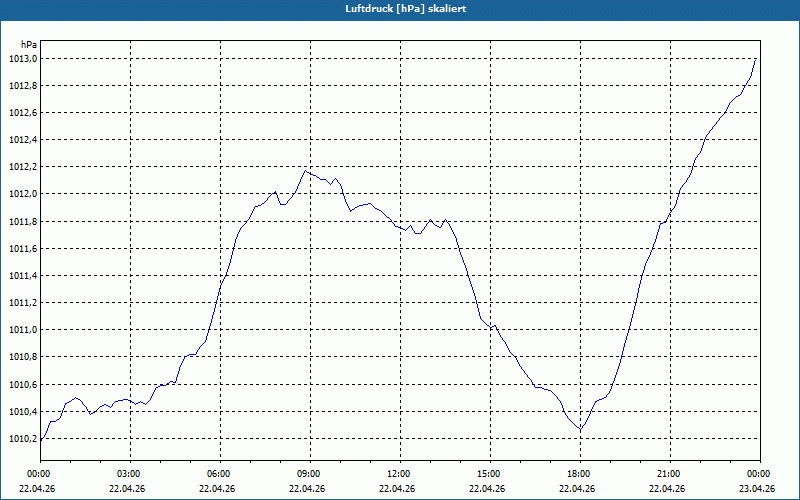Click the title 'Luftdruck [hPa] skaliert'
800x500 pixels.
405,9
